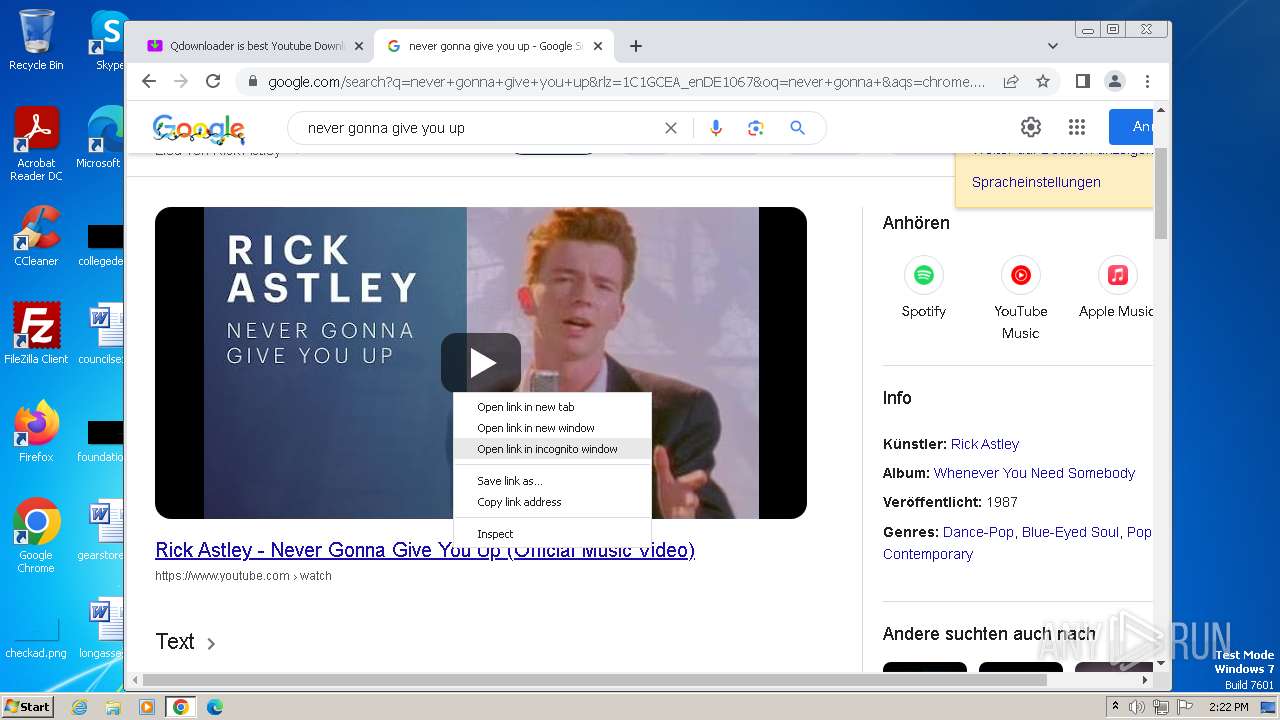Click the taskbar clock 2:22 PM
The width and height of the screenshot is (1280, 720).
tap(1229, 707)
